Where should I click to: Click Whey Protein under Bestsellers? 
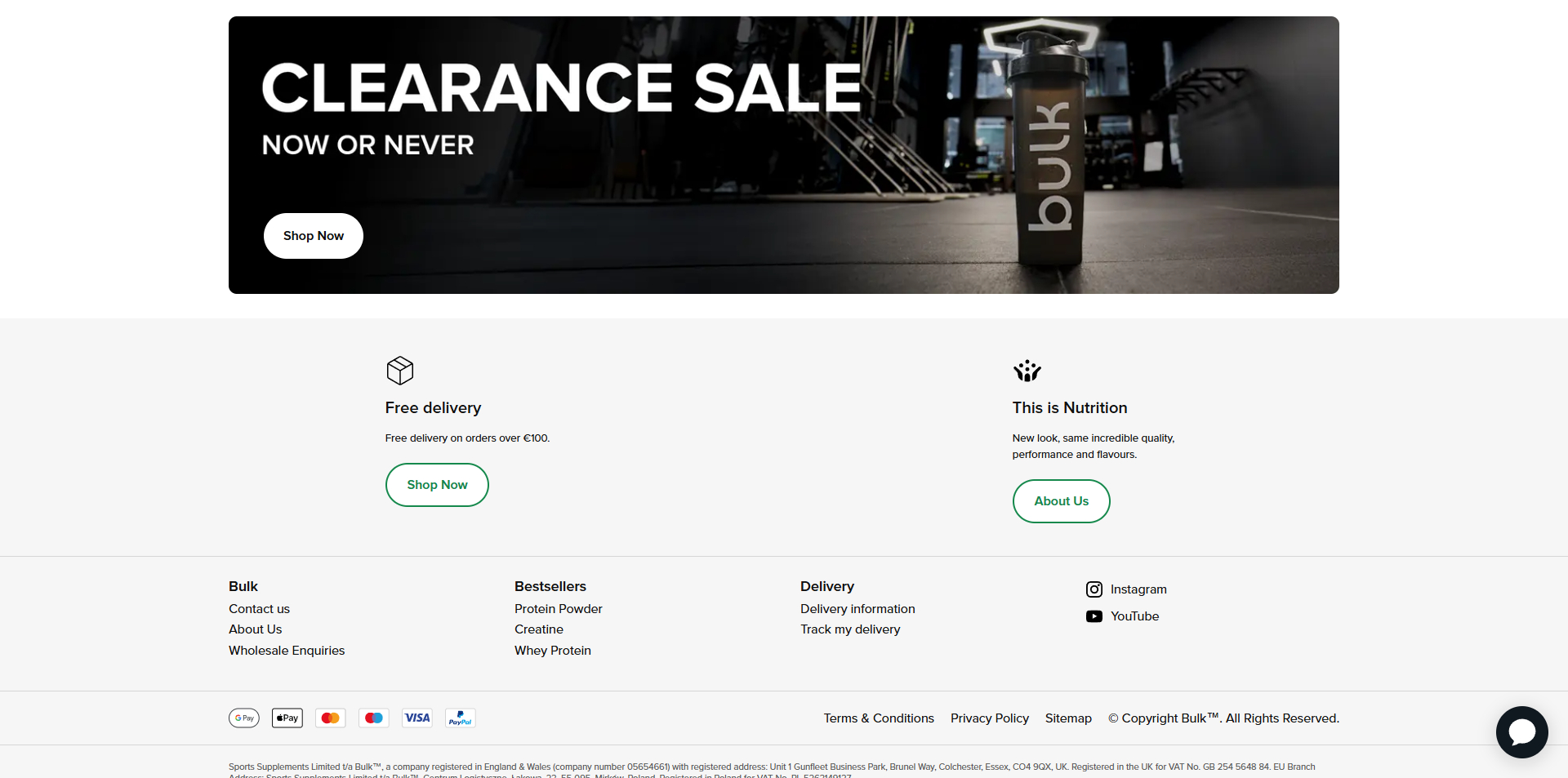coord(552,651)
